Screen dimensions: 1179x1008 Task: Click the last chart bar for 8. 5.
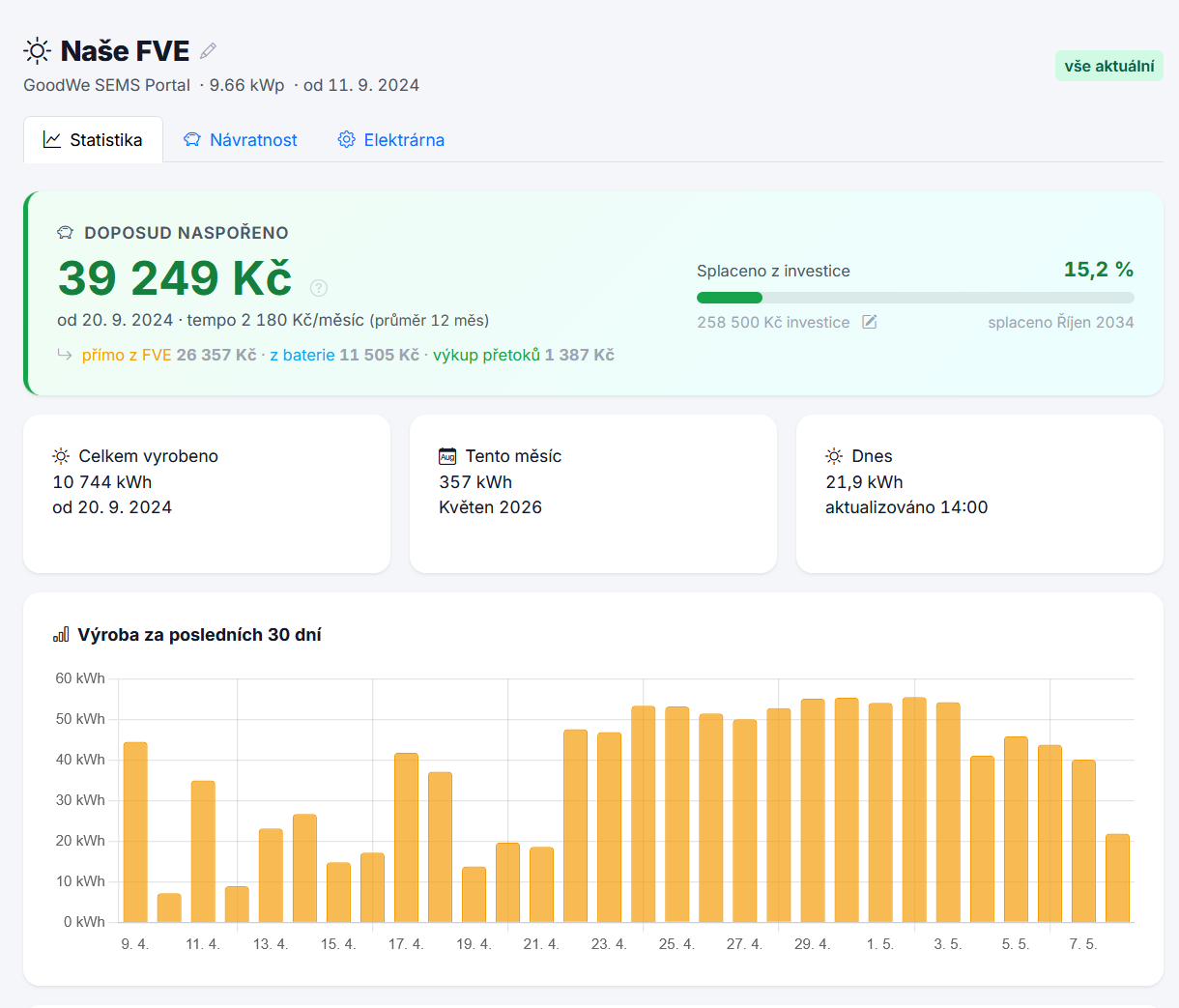[x=1117, y=878]
